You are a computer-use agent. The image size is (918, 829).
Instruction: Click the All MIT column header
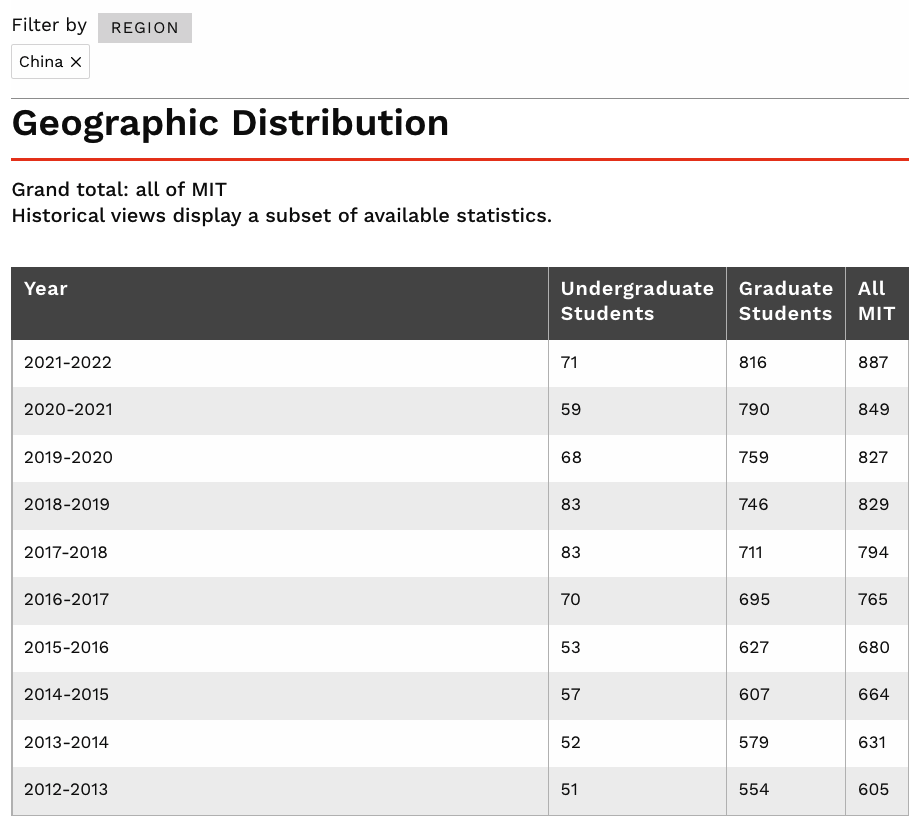pyautogui.click(x=876, y=301)
